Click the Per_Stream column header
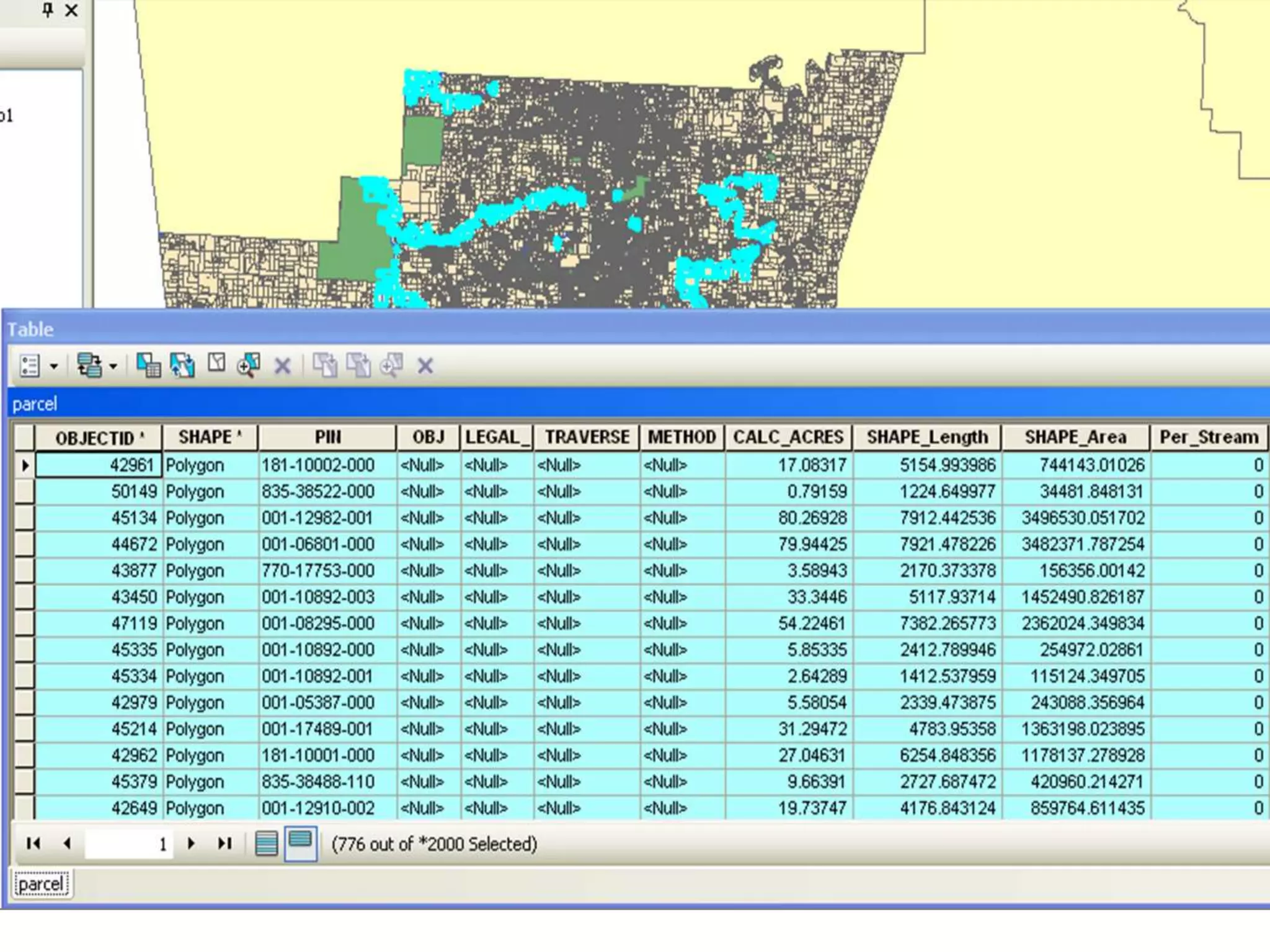Screen dimensions: 1270x952 click(x=1209, y=438)
